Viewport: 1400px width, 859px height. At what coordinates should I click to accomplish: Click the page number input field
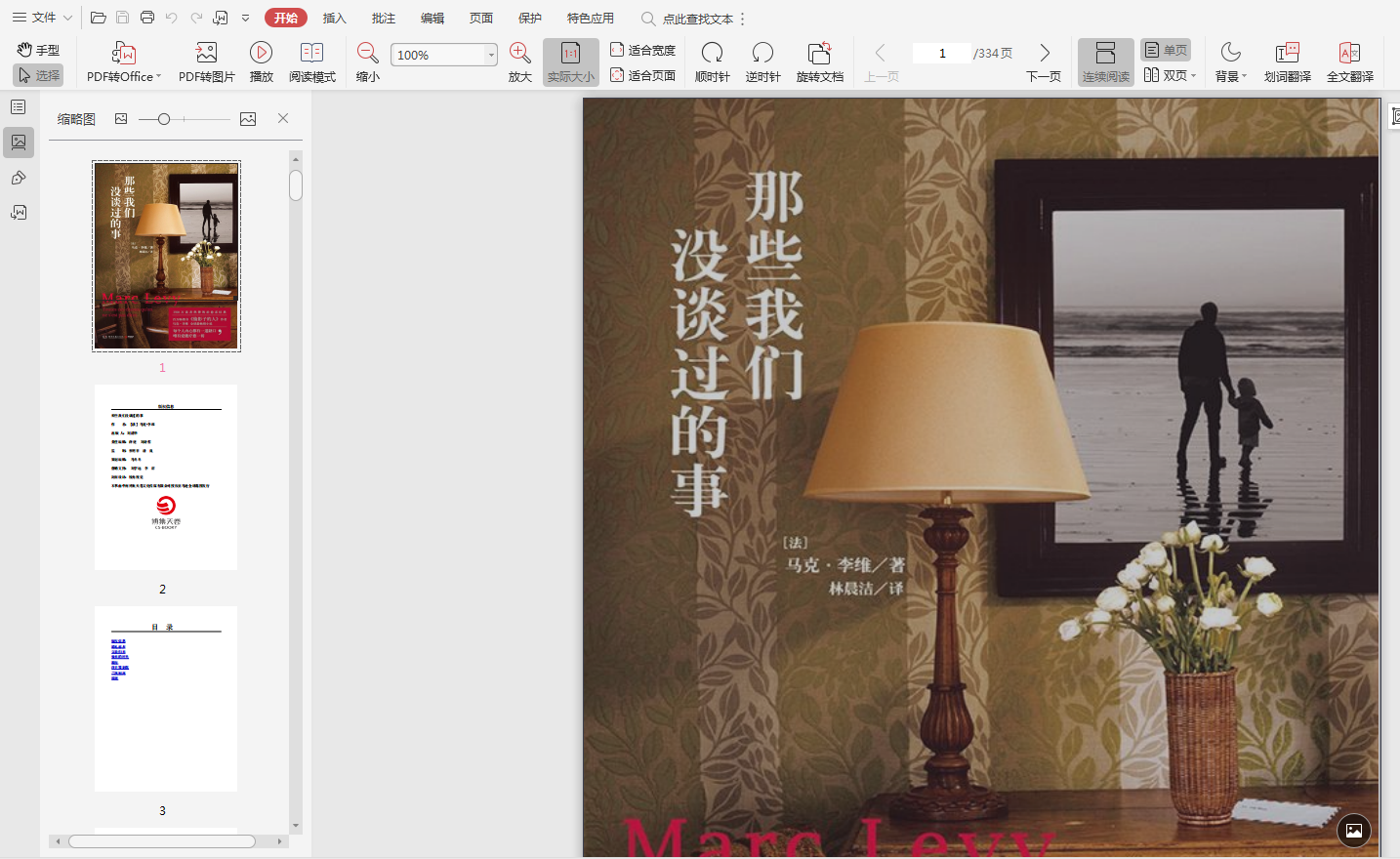(941, 53)
